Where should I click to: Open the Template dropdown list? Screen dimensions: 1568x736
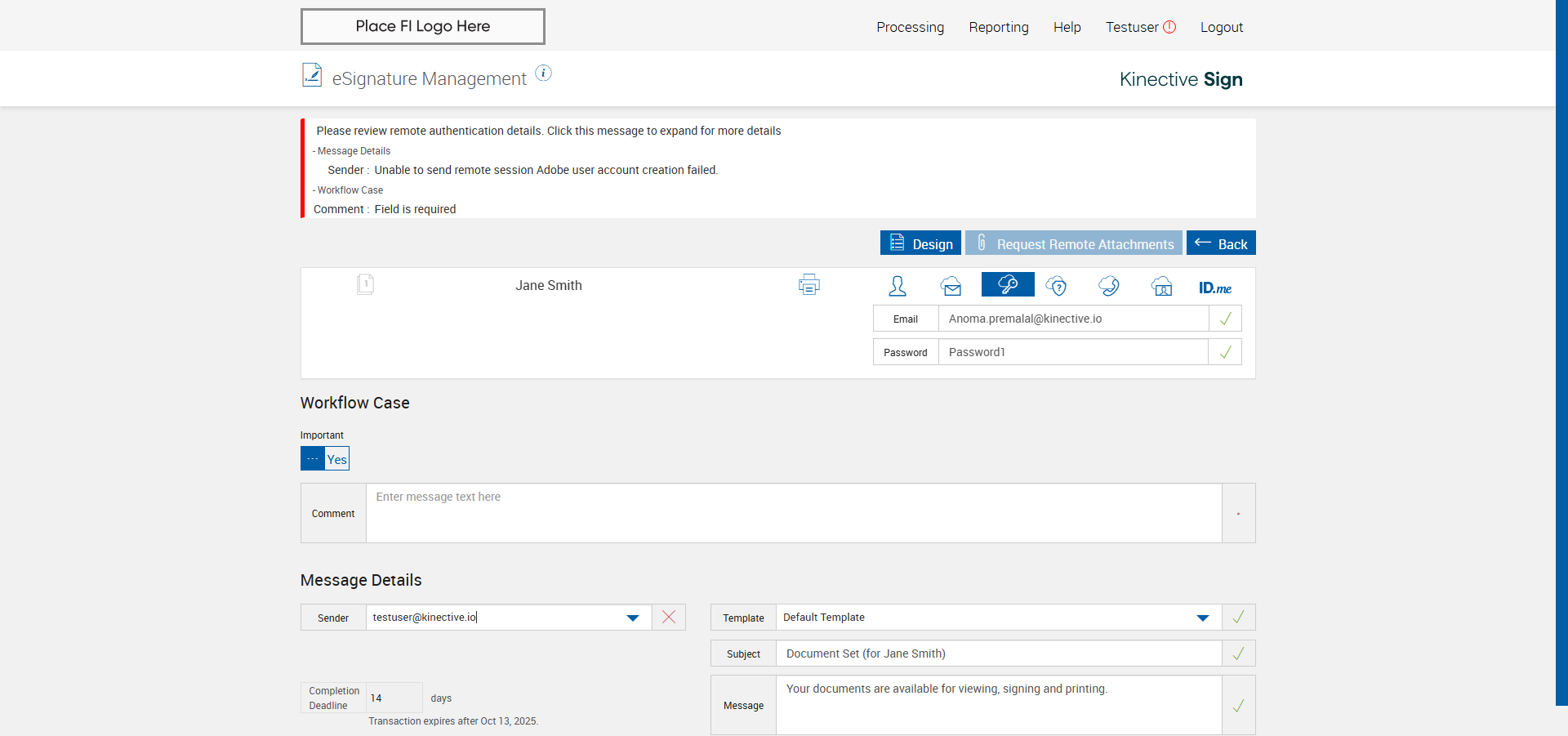pyautogui.click(x=1202, y=618)
